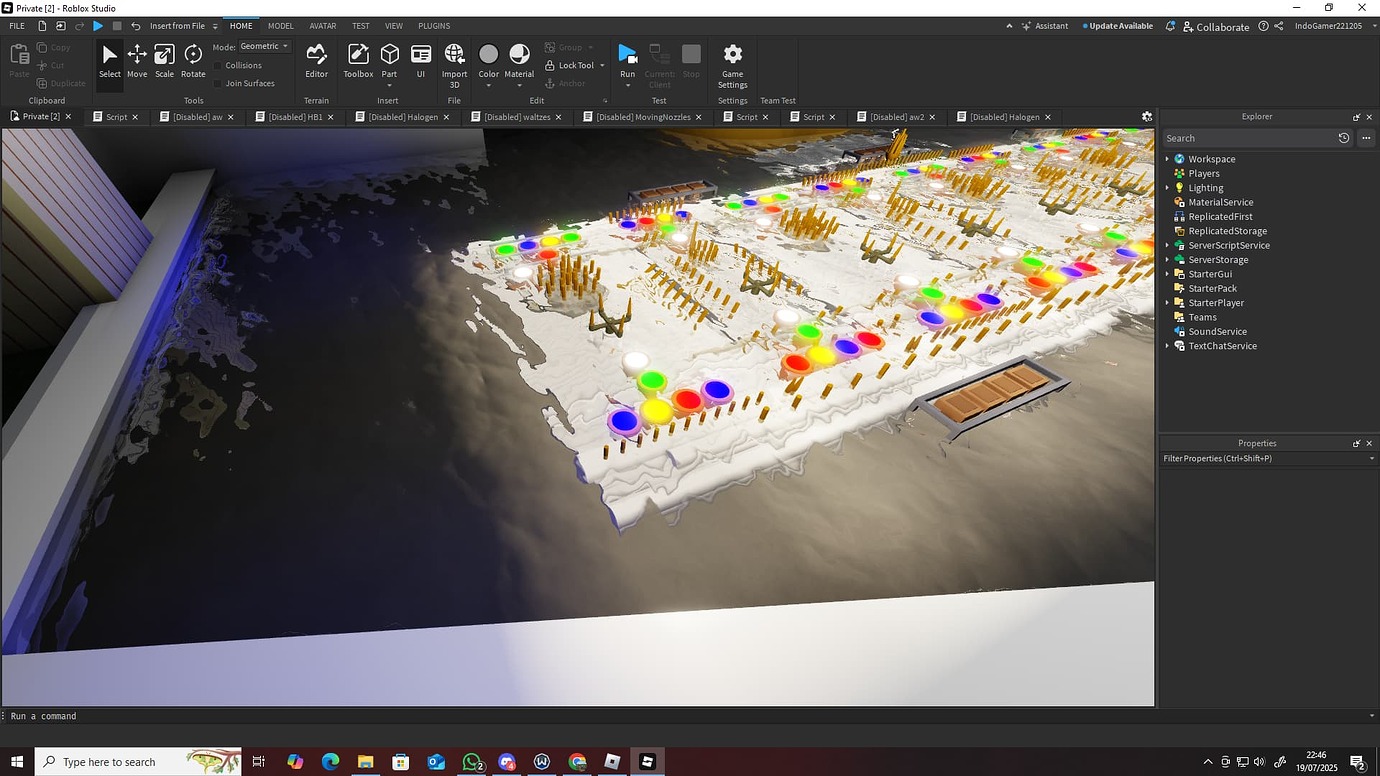Select the Move tool
The width and height of the screenshot is (1380, 776).
tap(137, 60)
